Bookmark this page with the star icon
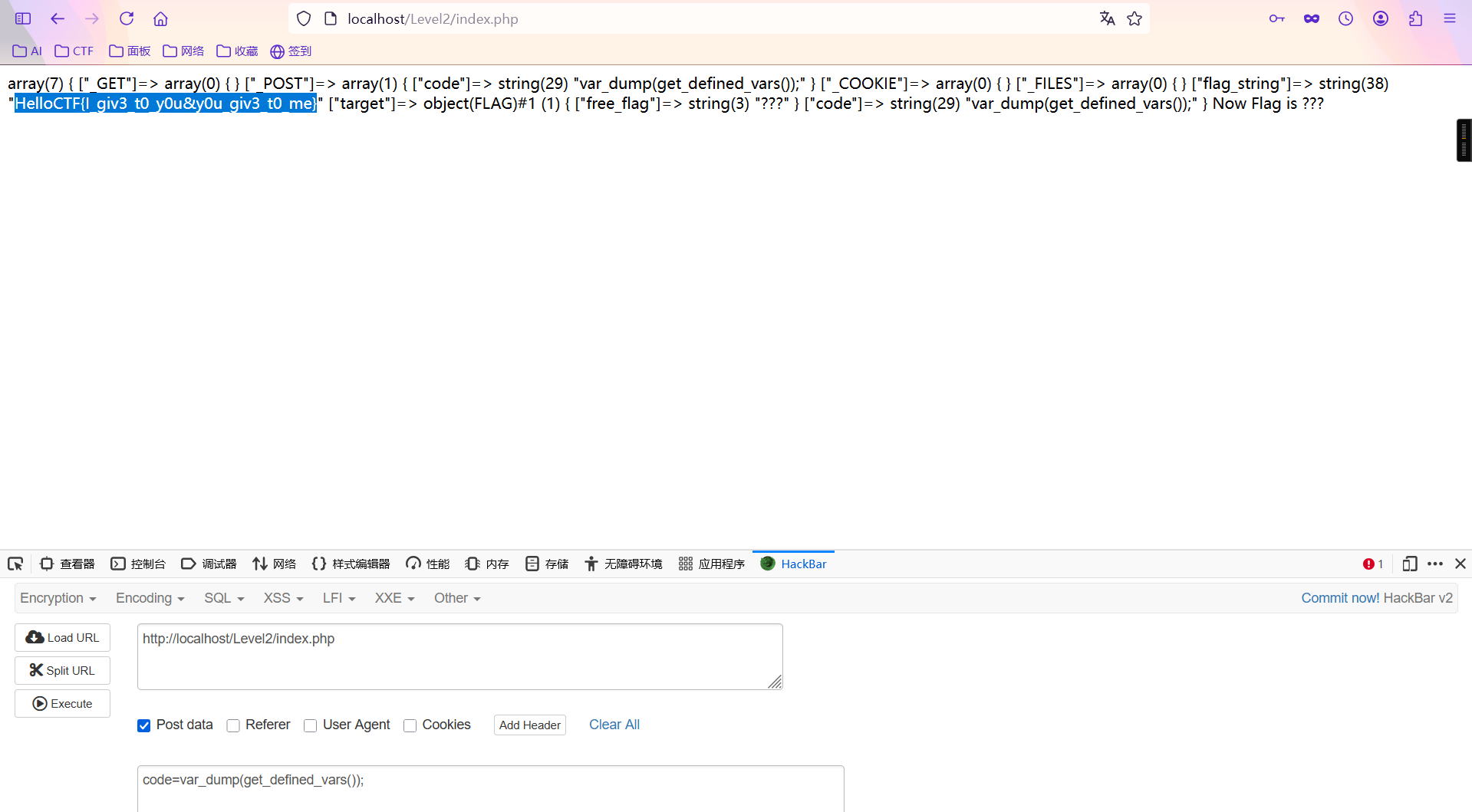The image size is (1472, 812). click(1134, 18)
